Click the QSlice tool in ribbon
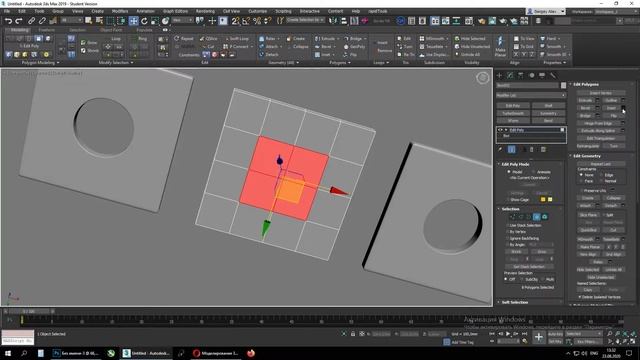640x360 pixels. (209, 39)
